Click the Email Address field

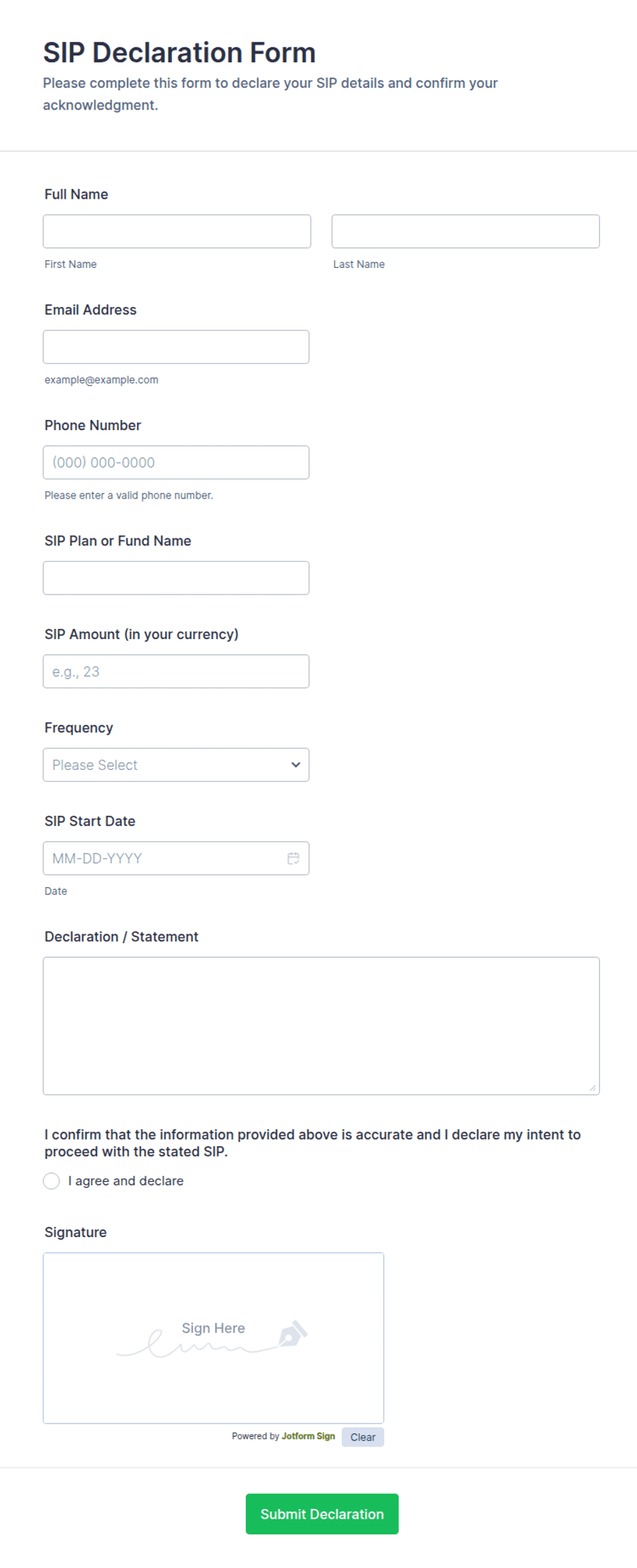tap(176, 347)
